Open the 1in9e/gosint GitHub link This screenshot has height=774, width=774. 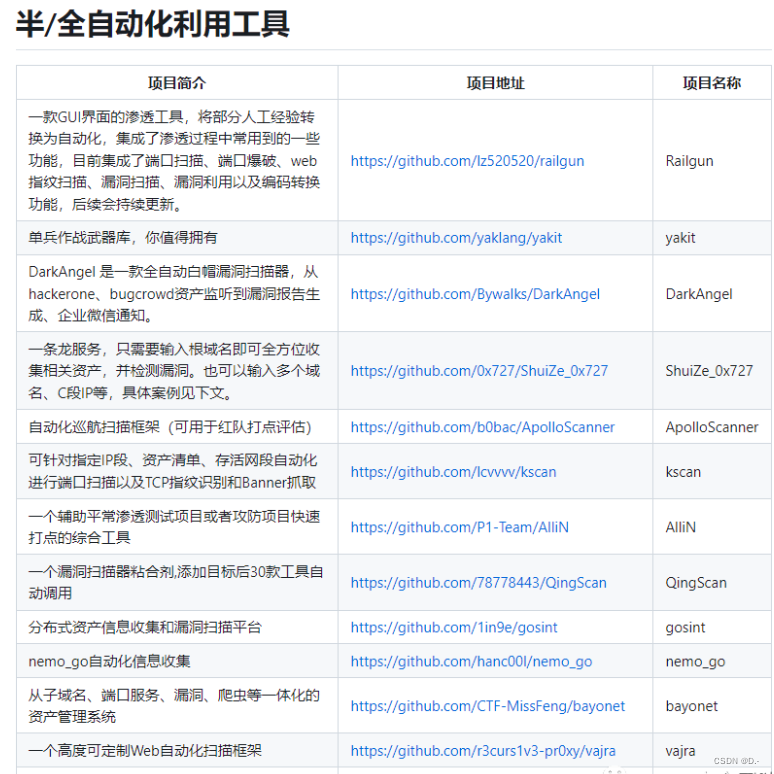point(454,627)
